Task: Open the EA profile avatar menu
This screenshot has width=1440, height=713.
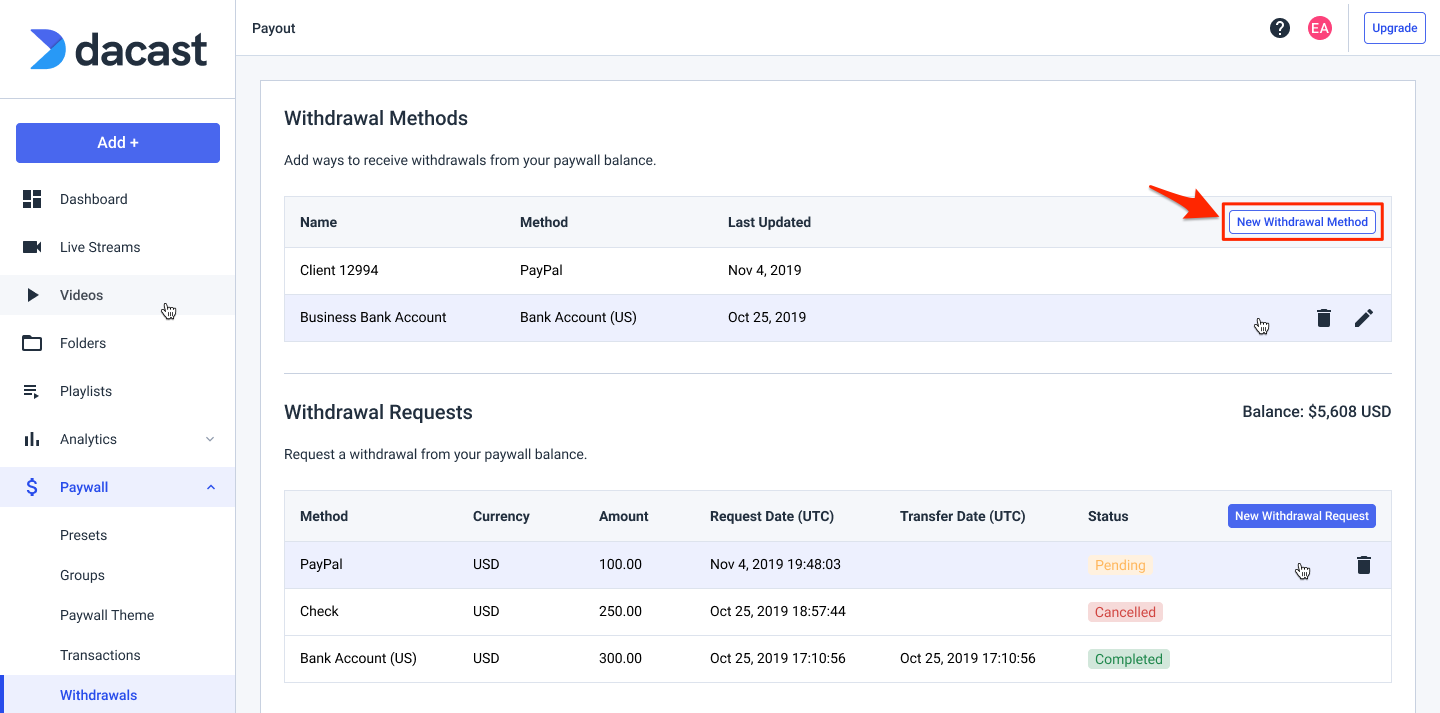Action: tap(1320, 28)
